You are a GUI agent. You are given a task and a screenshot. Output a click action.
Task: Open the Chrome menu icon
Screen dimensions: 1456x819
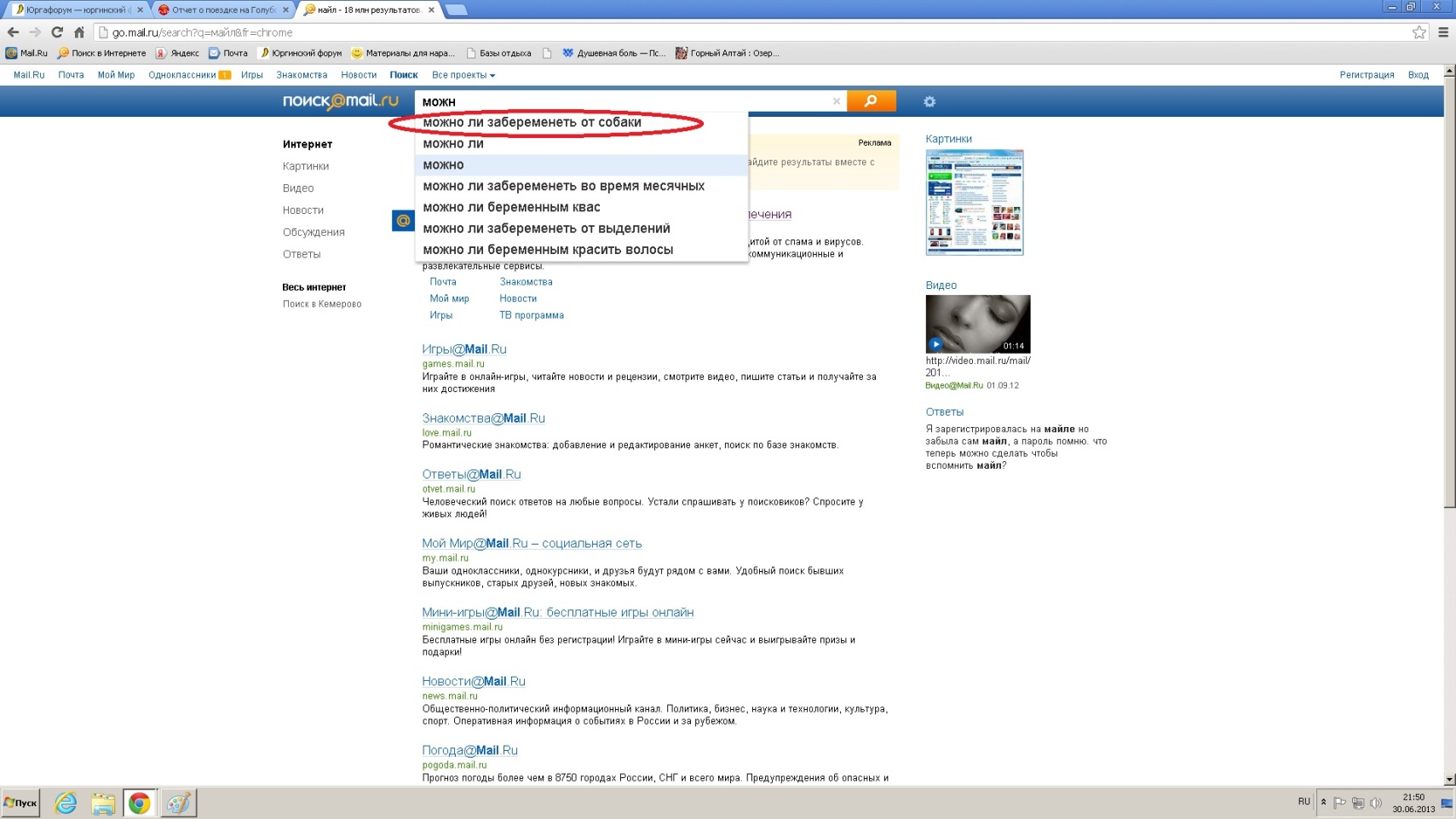coord(1443,32)
